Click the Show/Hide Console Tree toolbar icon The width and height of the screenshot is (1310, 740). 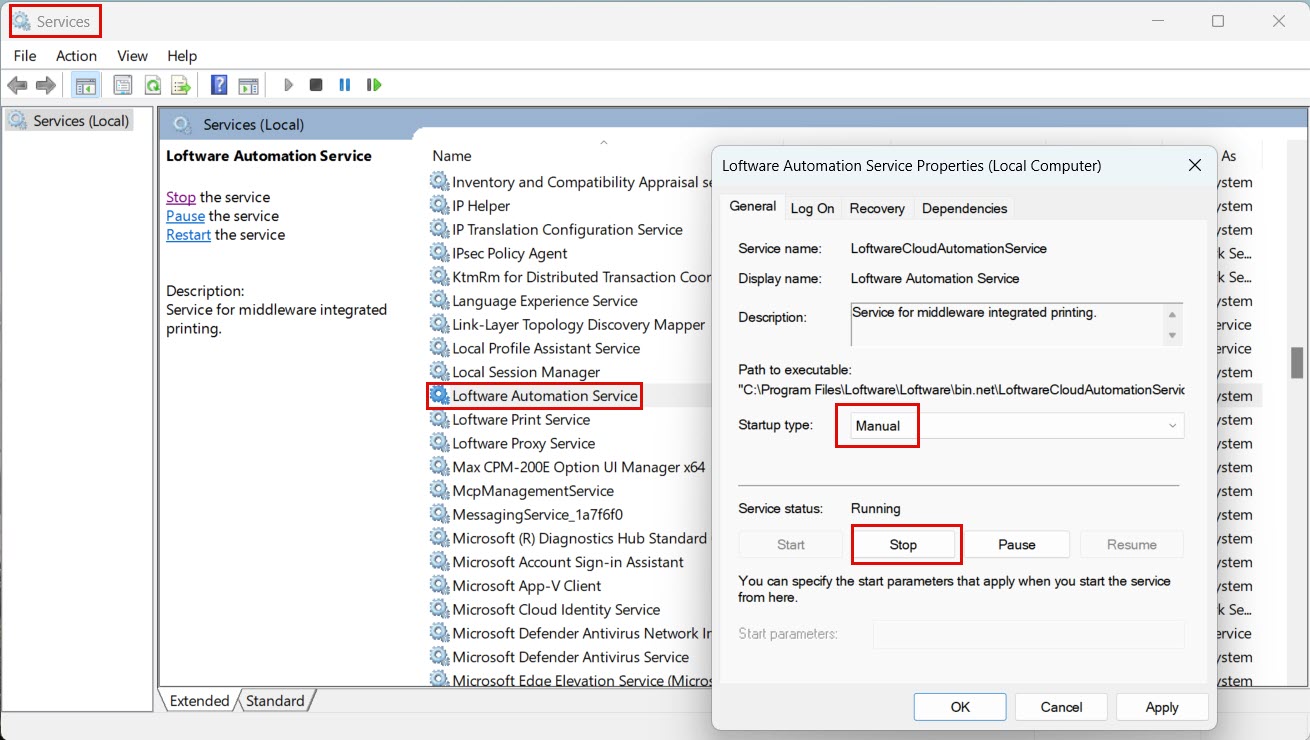[x=85, y=85]
